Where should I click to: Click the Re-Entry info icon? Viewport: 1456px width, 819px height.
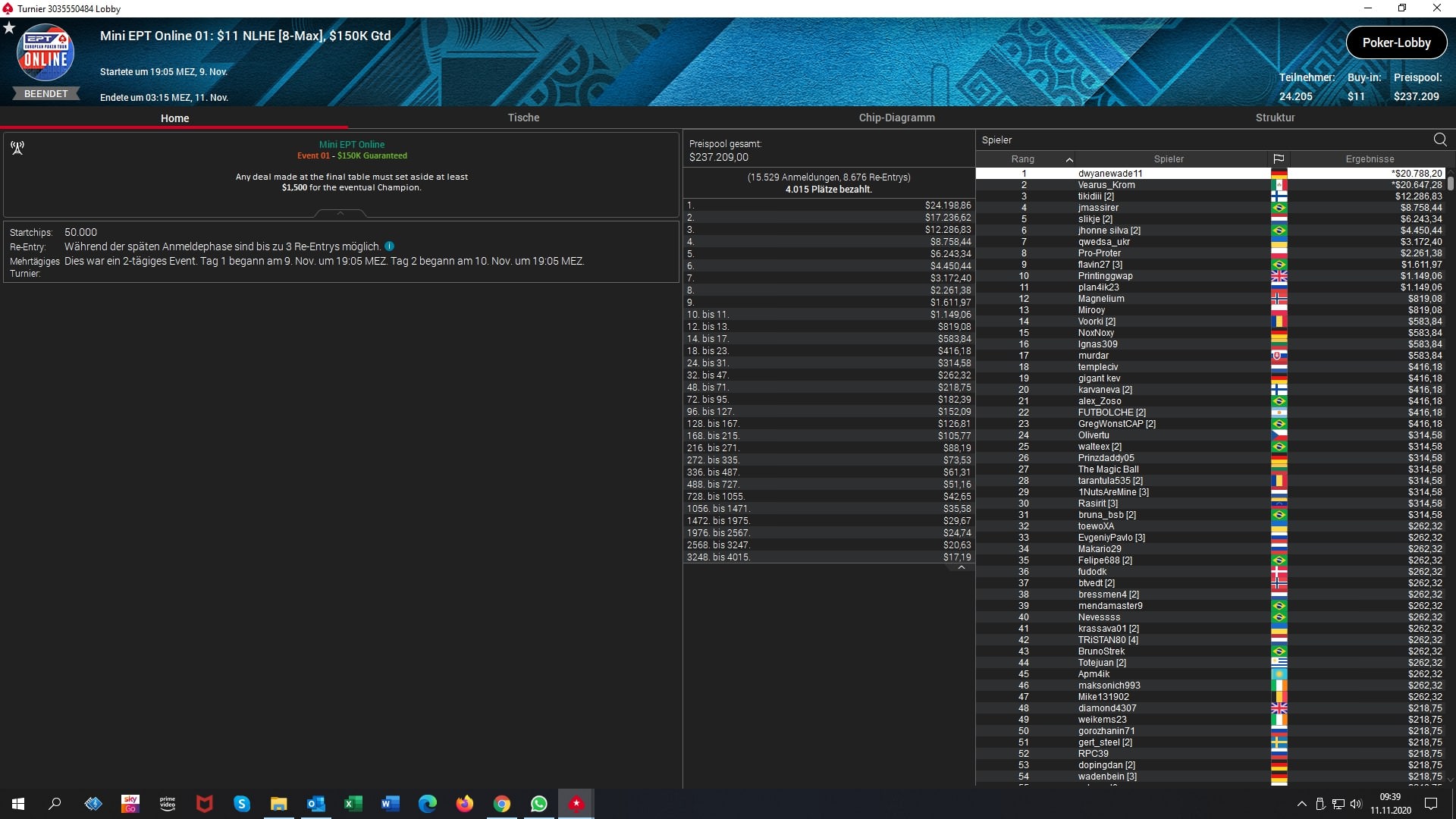click(389, 246)
